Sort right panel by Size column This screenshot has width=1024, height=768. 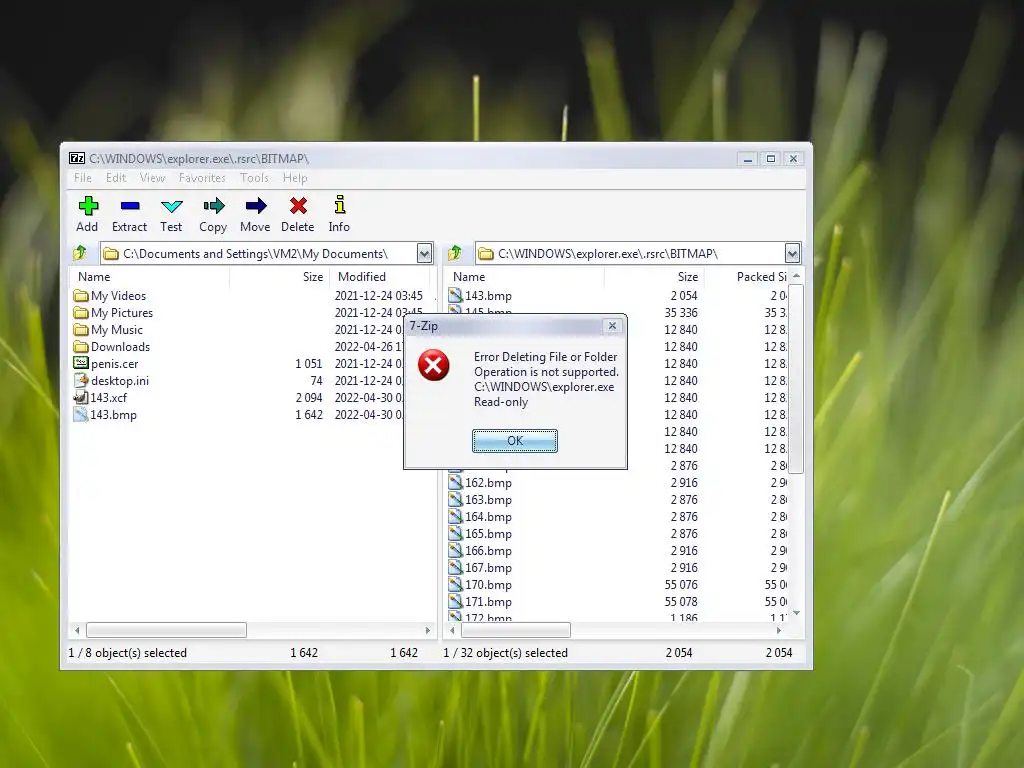tap(654, 277)
